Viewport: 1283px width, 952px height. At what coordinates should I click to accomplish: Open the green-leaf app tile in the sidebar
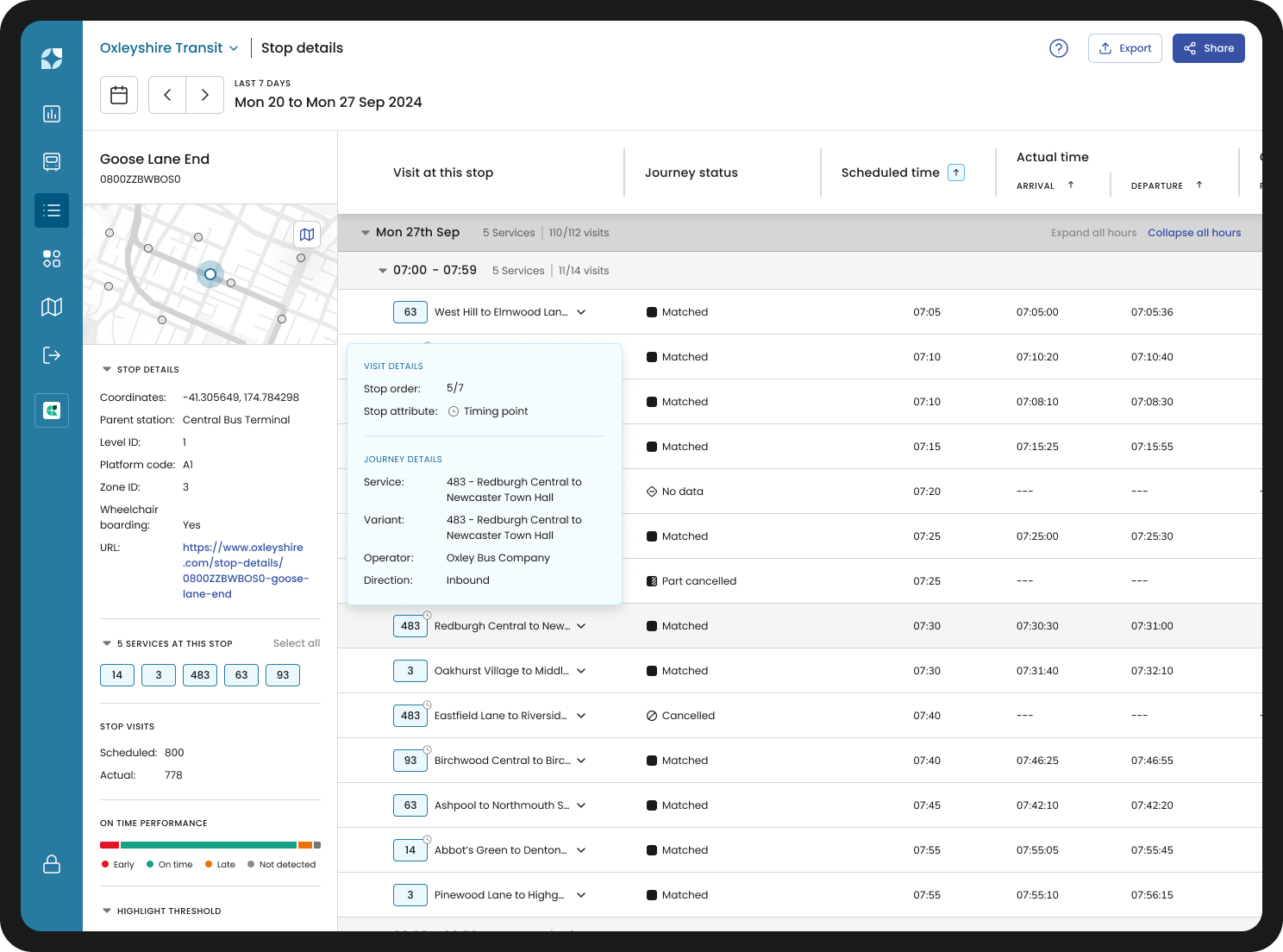click(52, 410)
